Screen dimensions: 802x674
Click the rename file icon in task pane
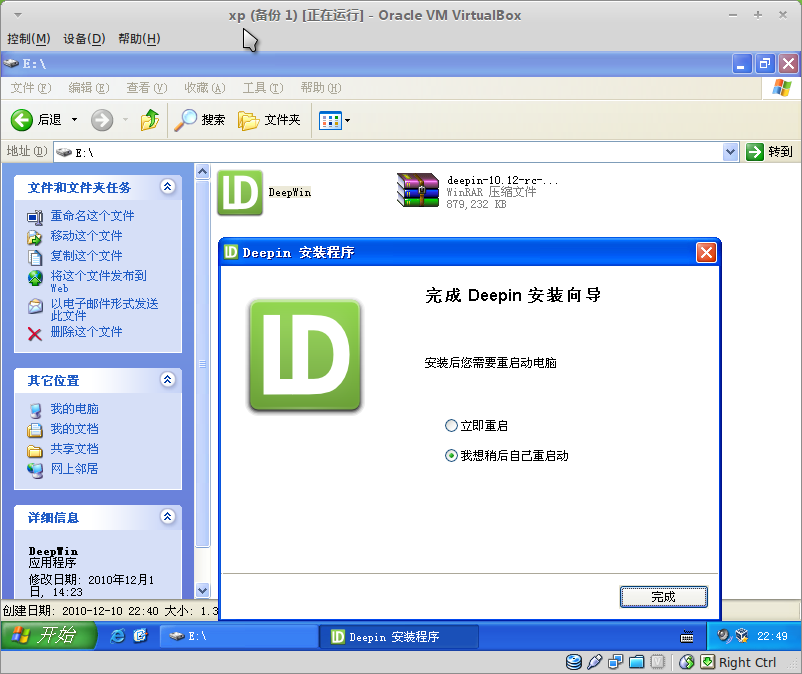pos(35,217)
